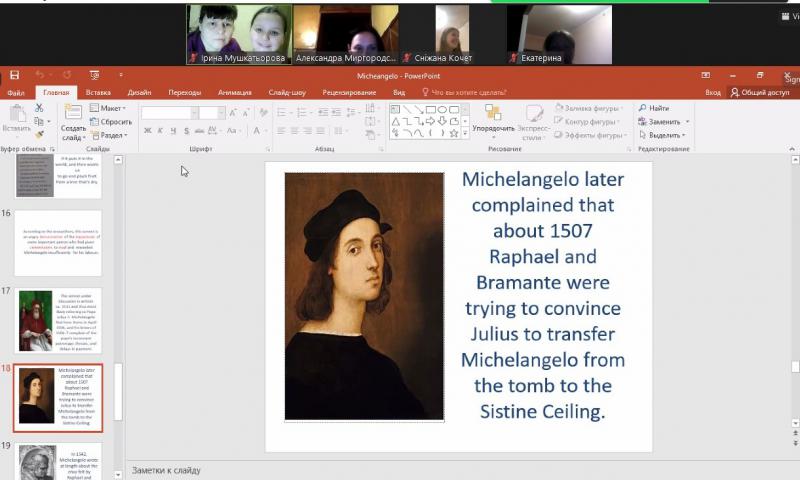
Task: Open the Файл tab
Action: tap(16, 93)
